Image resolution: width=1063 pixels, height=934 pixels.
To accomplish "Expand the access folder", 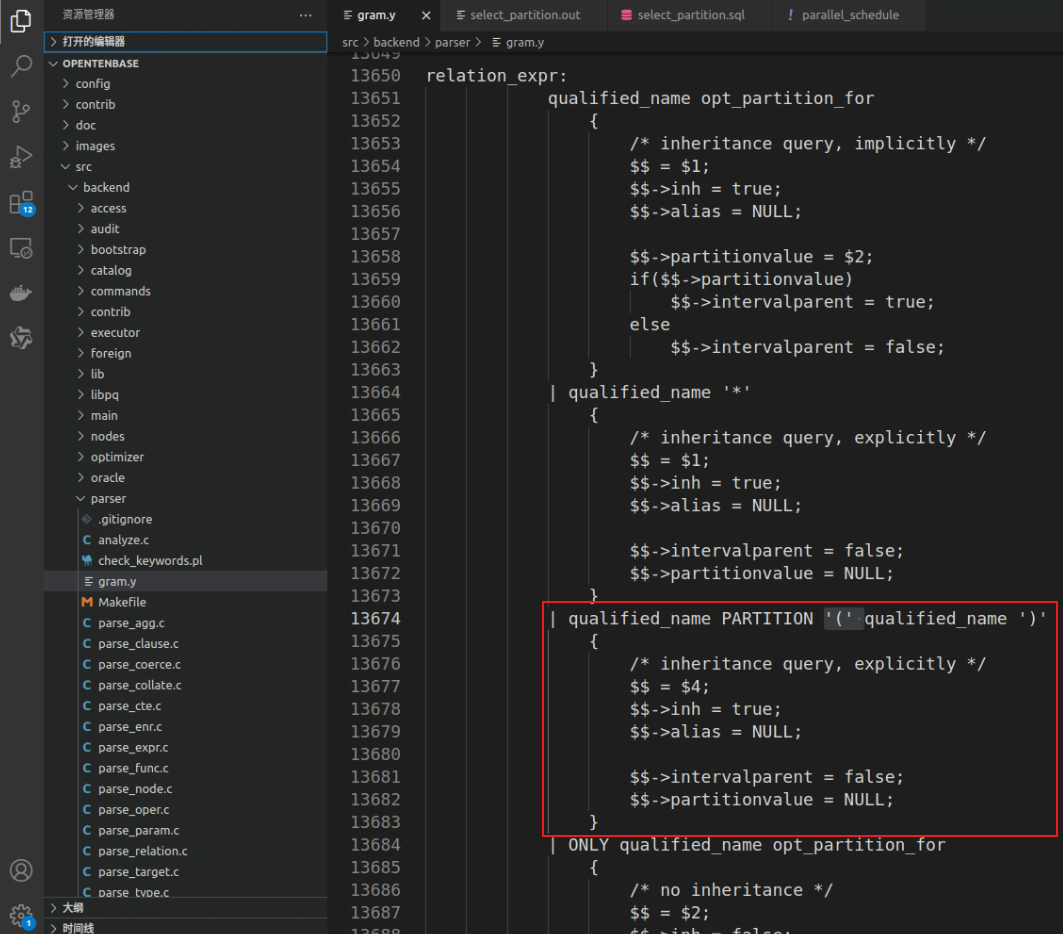I will (x=186, y=208).
